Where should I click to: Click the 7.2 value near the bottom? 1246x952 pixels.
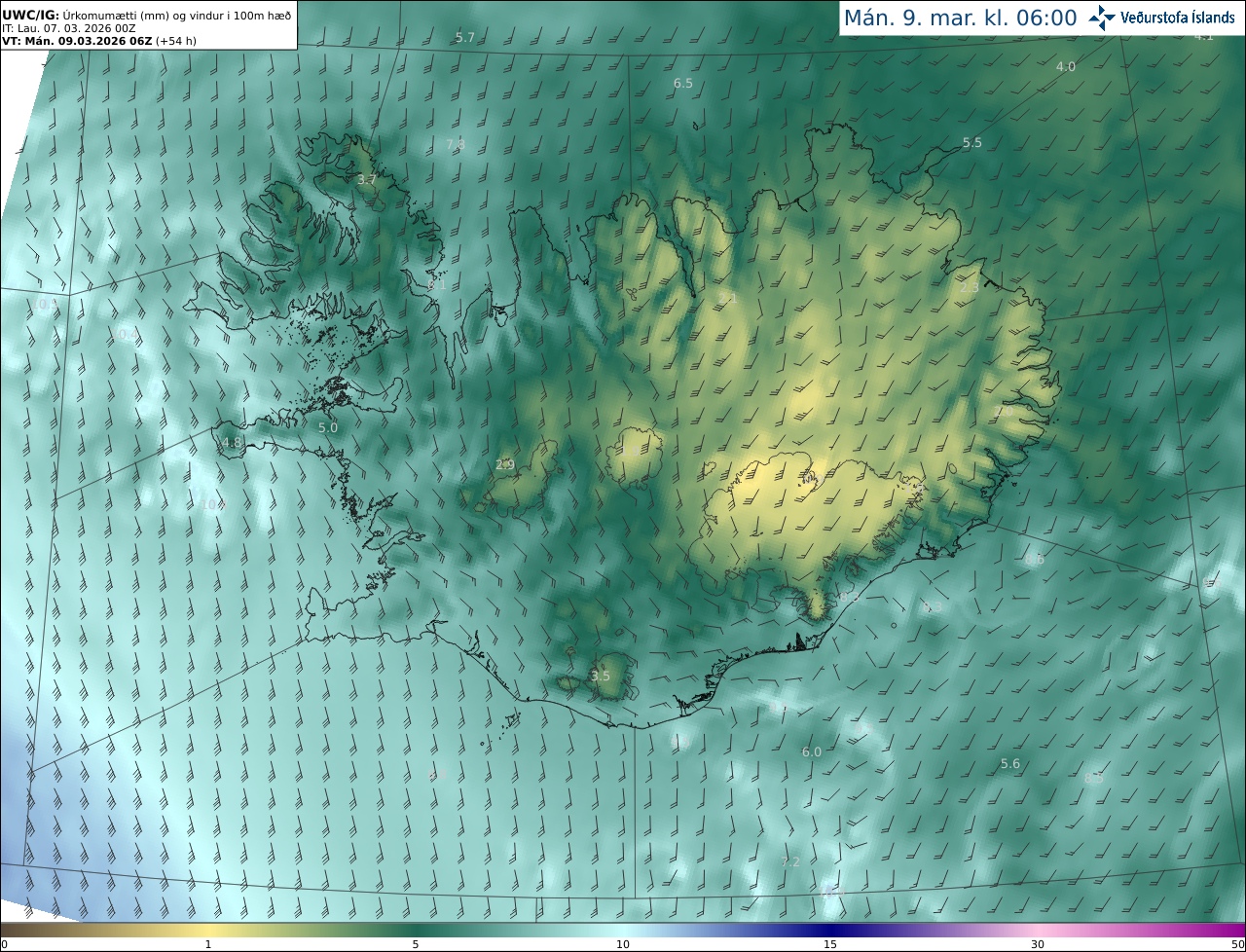pos(790,861)
